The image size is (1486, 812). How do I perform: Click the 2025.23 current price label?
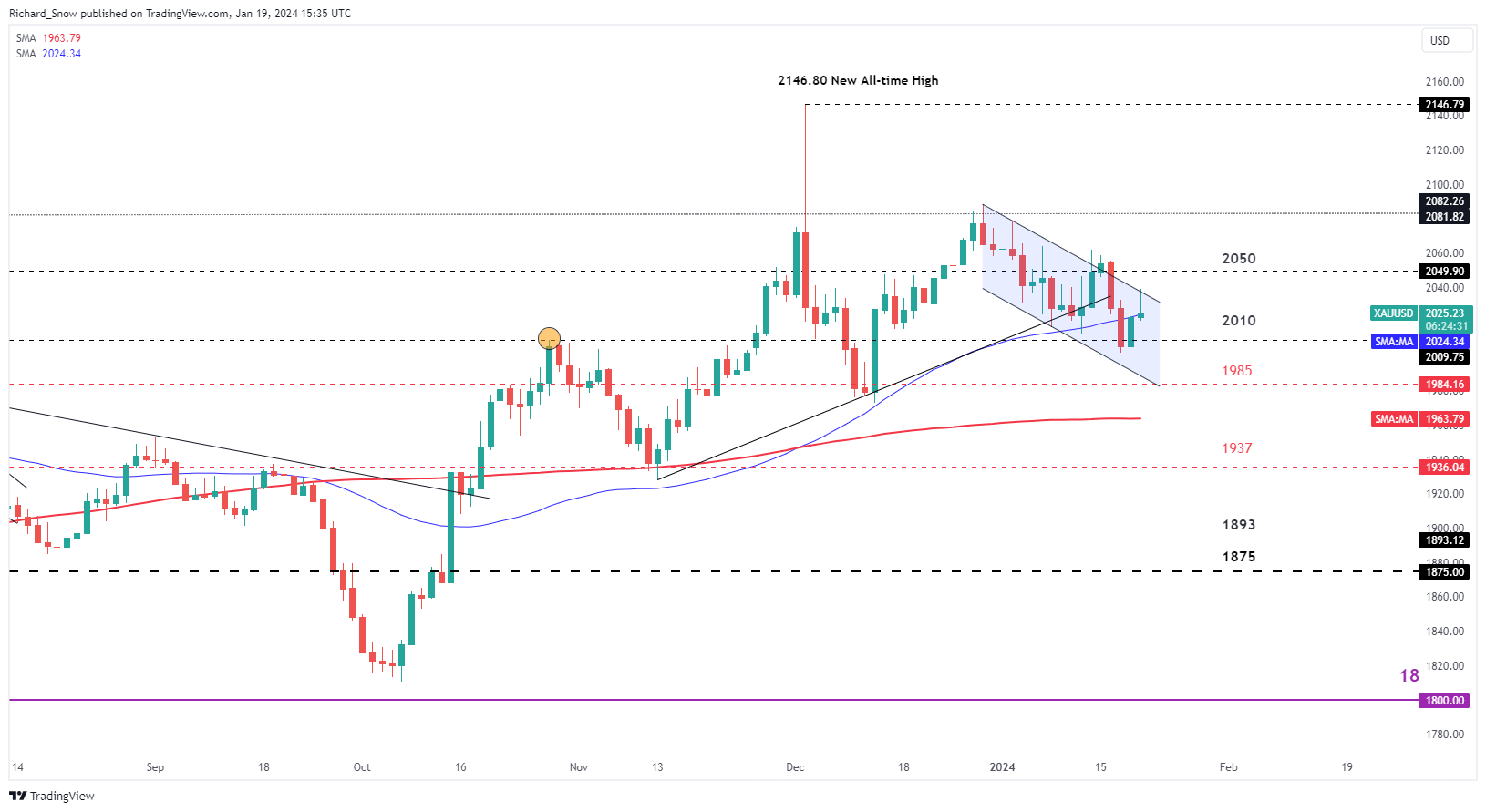tap(1446, 313)
